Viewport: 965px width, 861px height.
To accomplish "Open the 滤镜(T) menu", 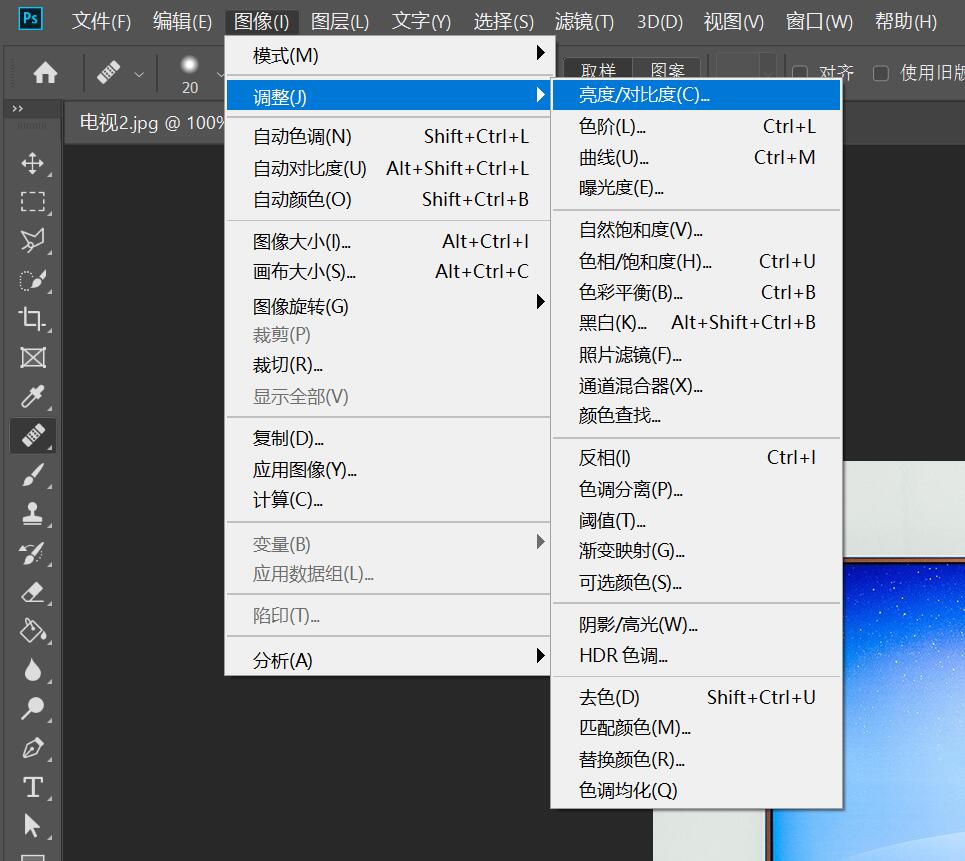I will click(x=584, y=22).
